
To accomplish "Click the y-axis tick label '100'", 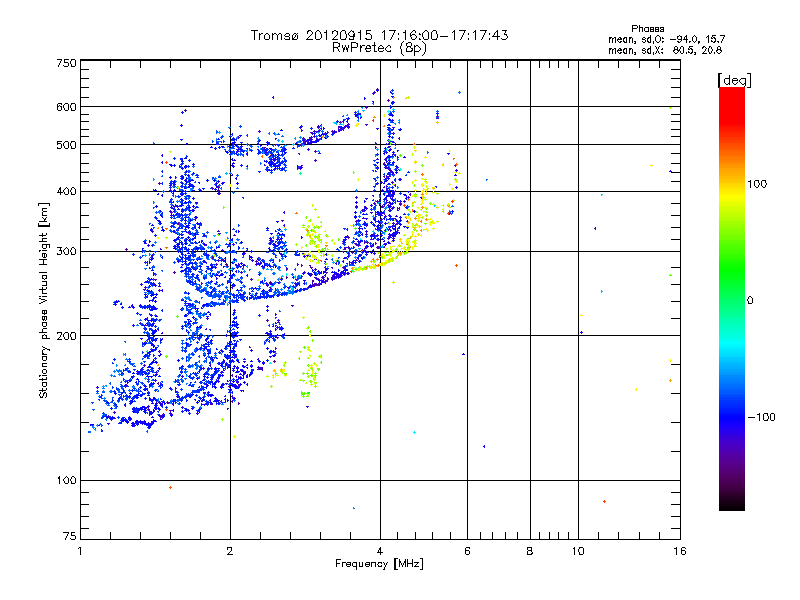I will click(x=66, y=481).
